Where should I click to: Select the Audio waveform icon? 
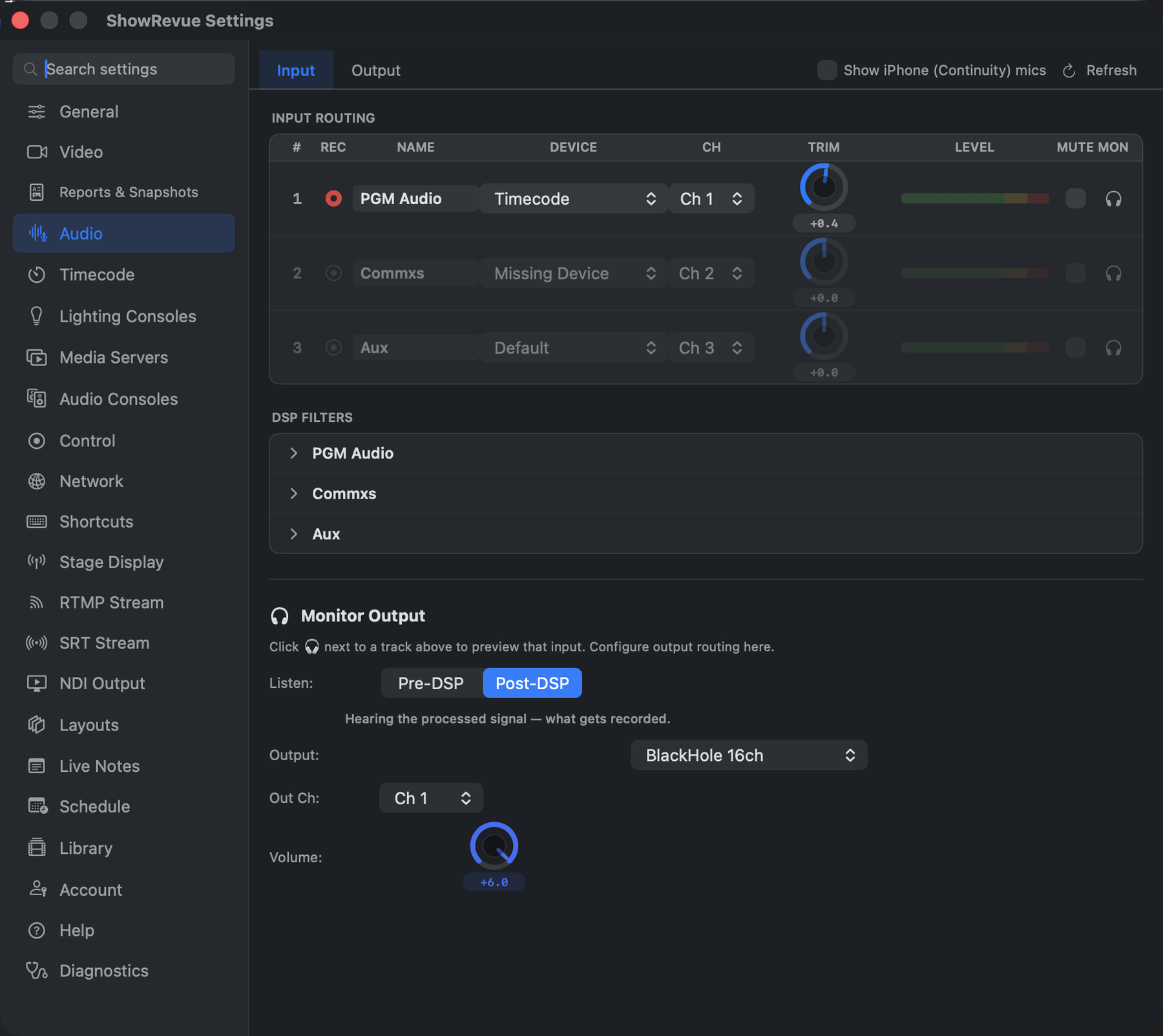tap(37, 233)
